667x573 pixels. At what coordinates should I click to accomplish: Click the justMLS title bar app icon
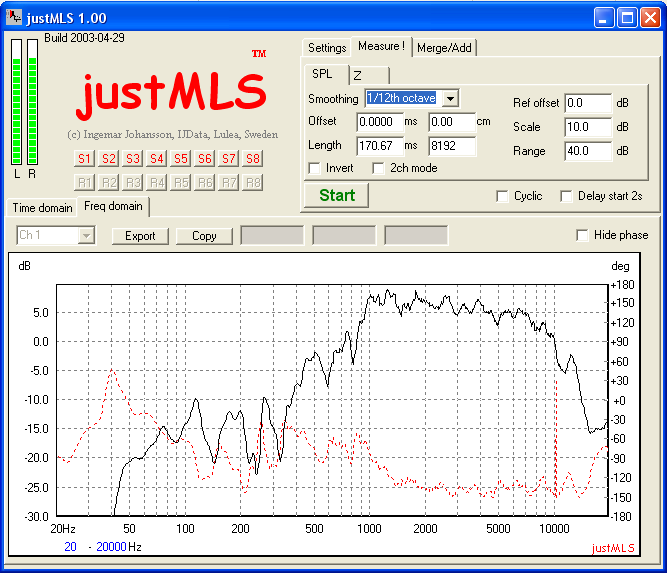[14, 17]
